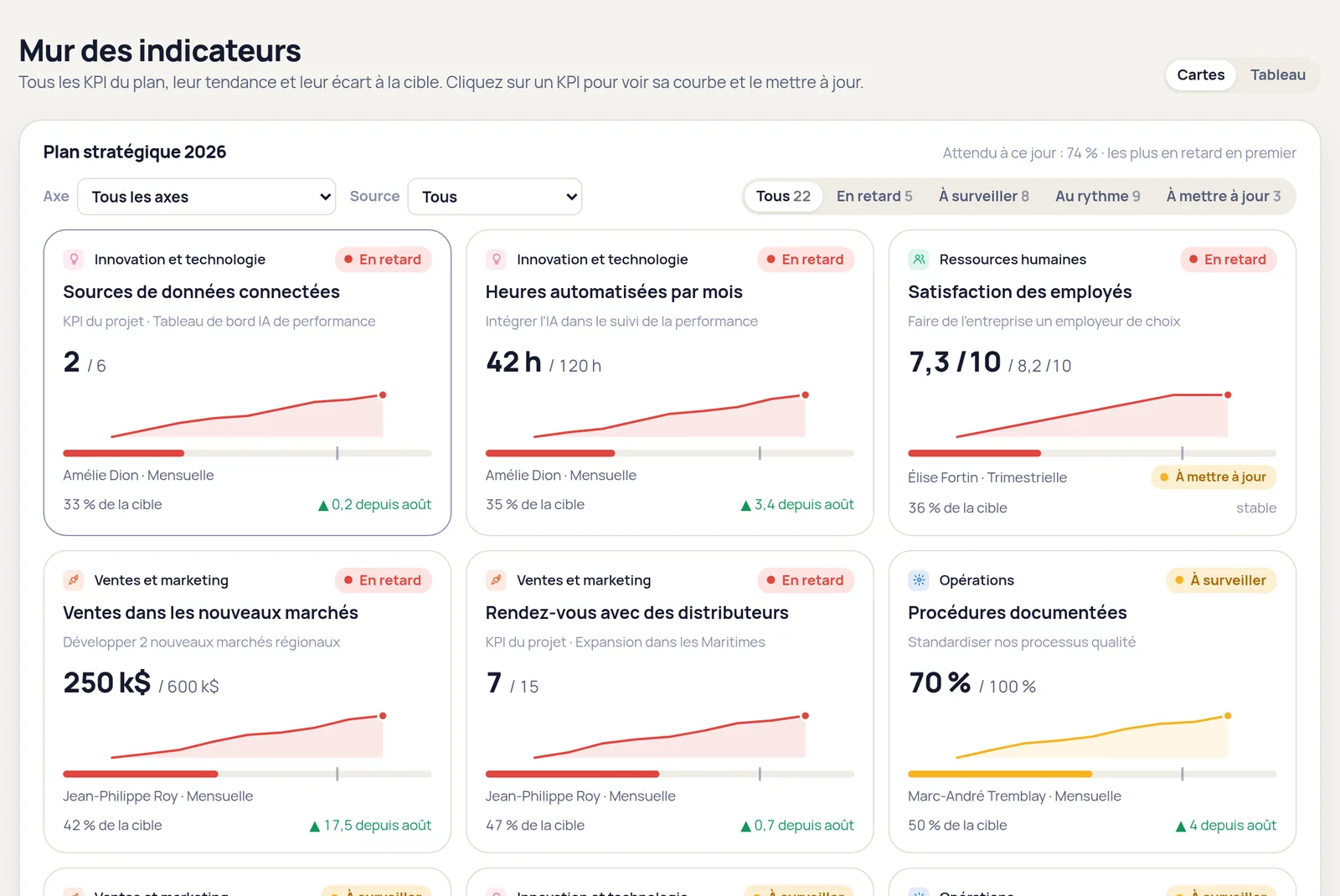Click En retard badge on Heures automatisées par mois

pos(806,260)
